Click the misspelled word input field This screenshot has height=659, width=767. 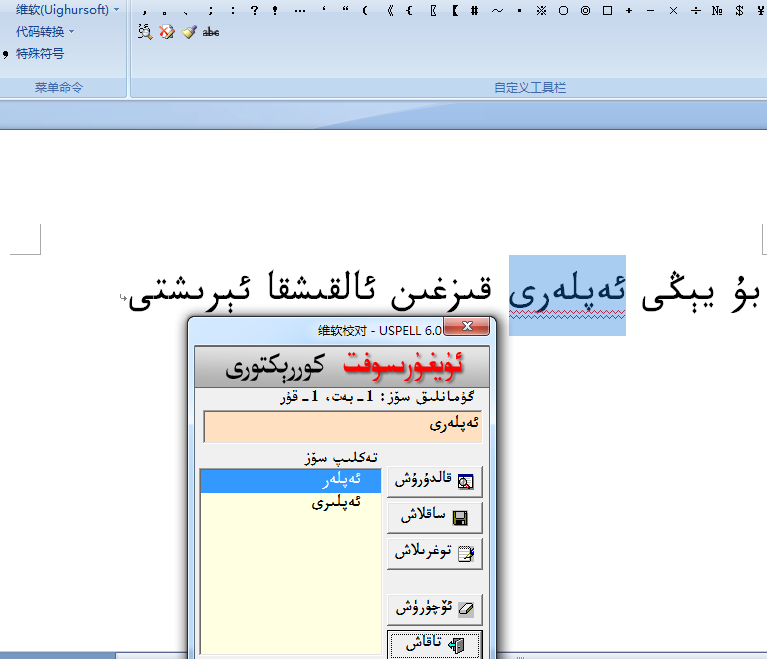tap(342, 425)
